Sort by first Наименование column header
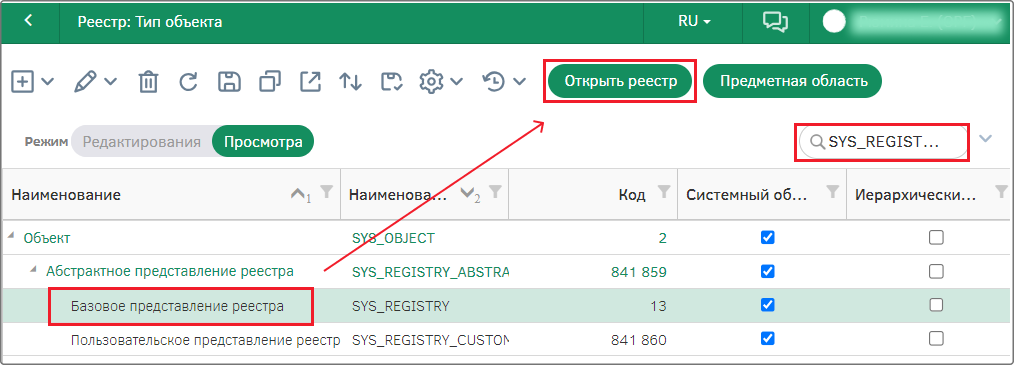The image size is (1014, 365). (67, 195)
